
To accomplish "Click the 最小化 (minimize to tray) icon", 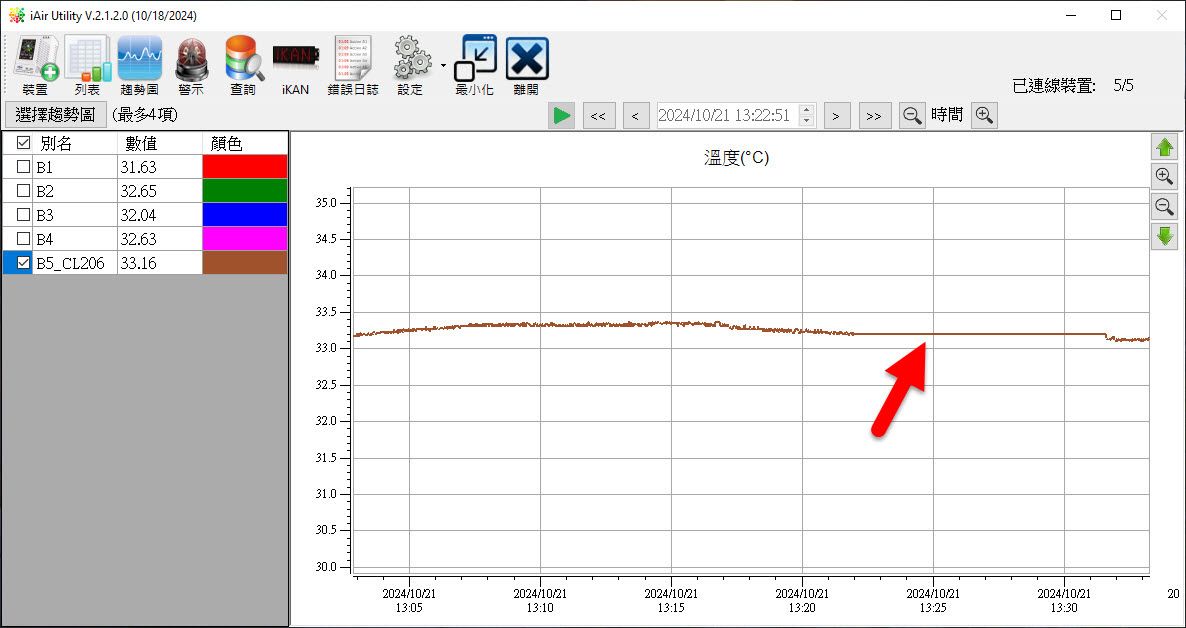I will pos(475,66).
